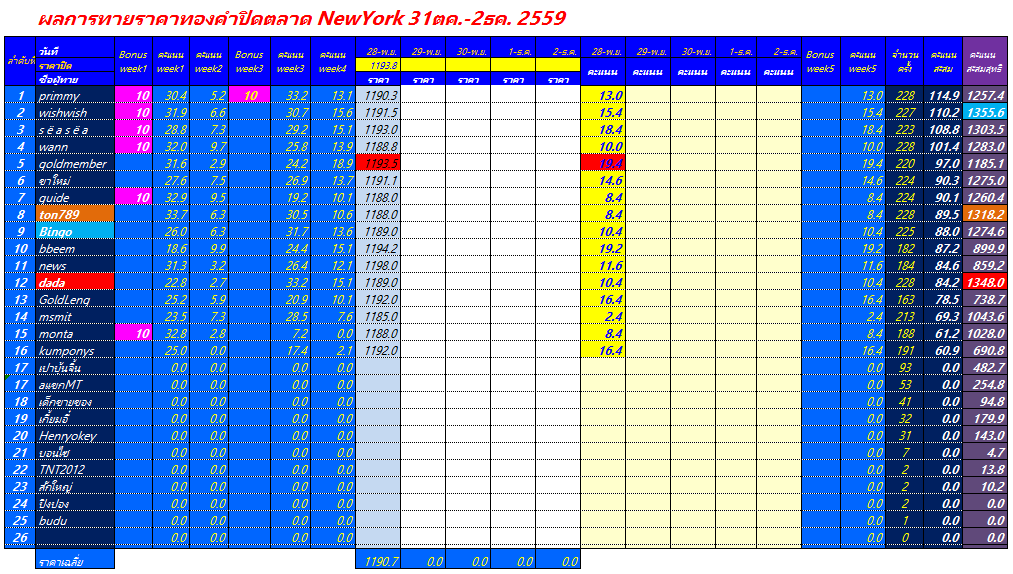This screenshot has height=574, width=1013.
Task: Click the red net score cell 1348.0
Action: click(x=985, y=282)
